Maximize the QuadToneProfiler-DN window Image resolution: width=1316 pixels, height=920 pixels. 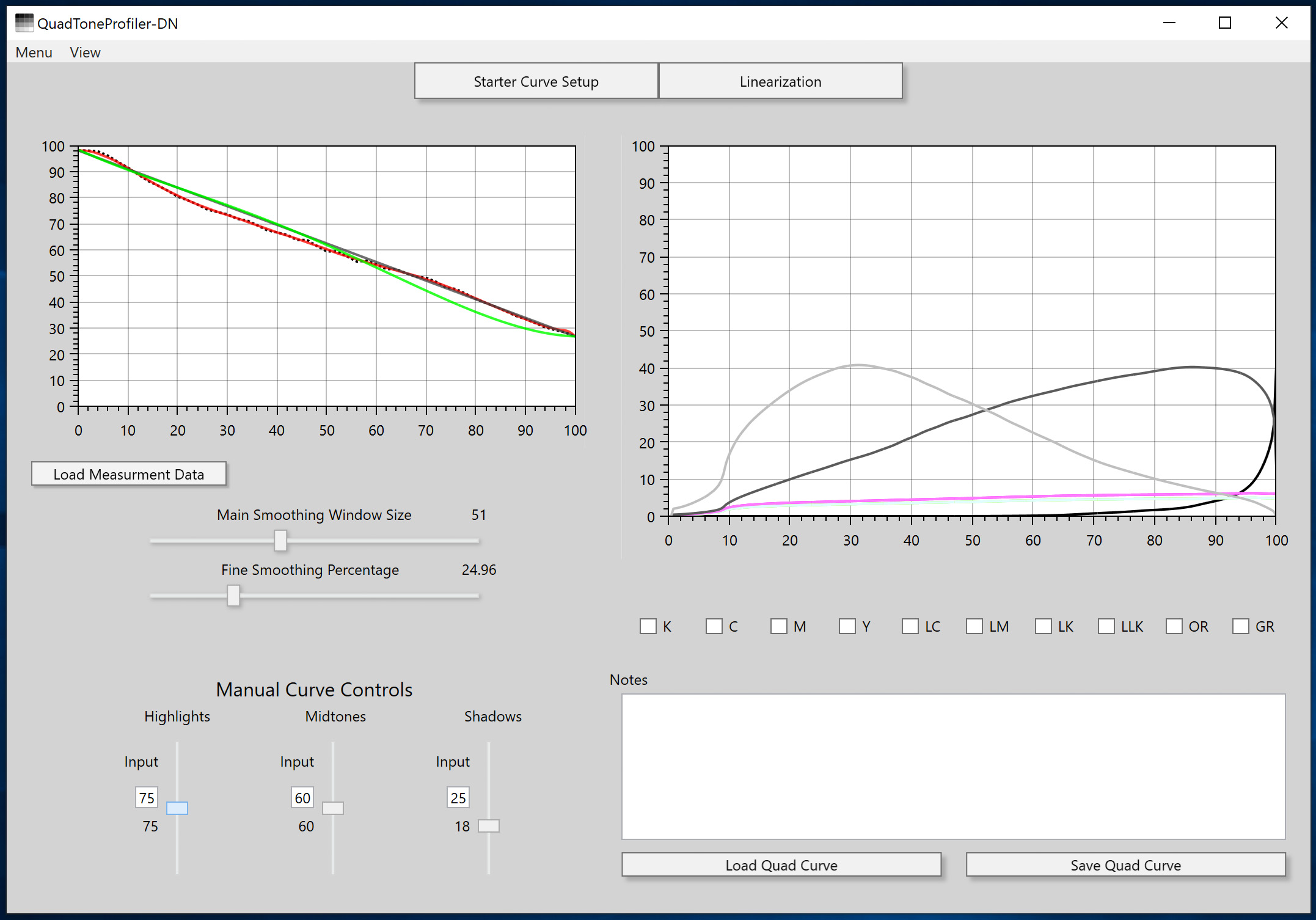pos(1225,23)
